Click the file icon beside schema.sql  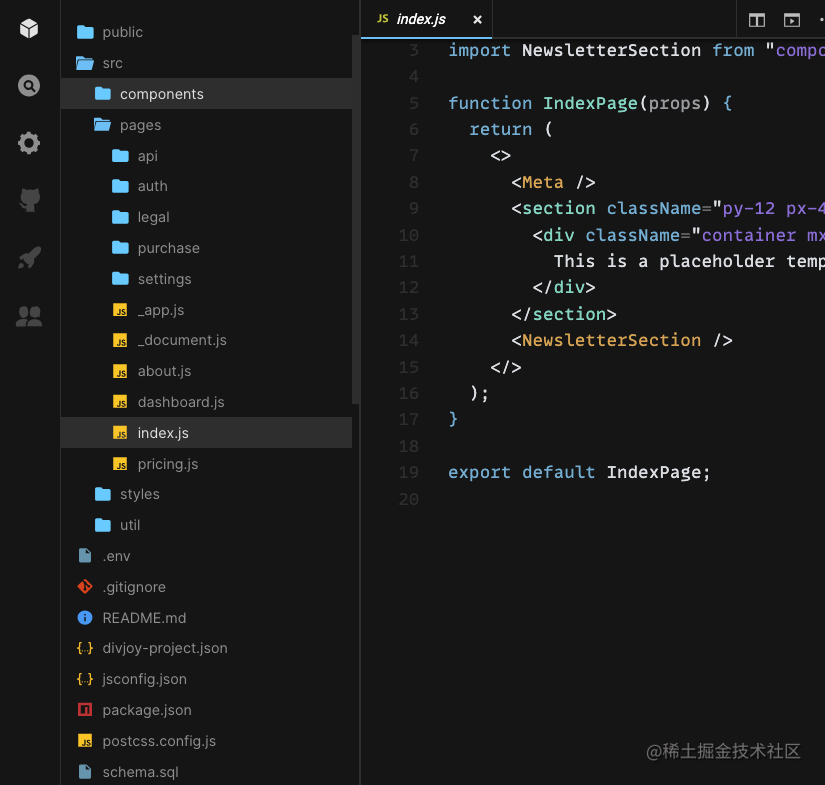[85, 771]
